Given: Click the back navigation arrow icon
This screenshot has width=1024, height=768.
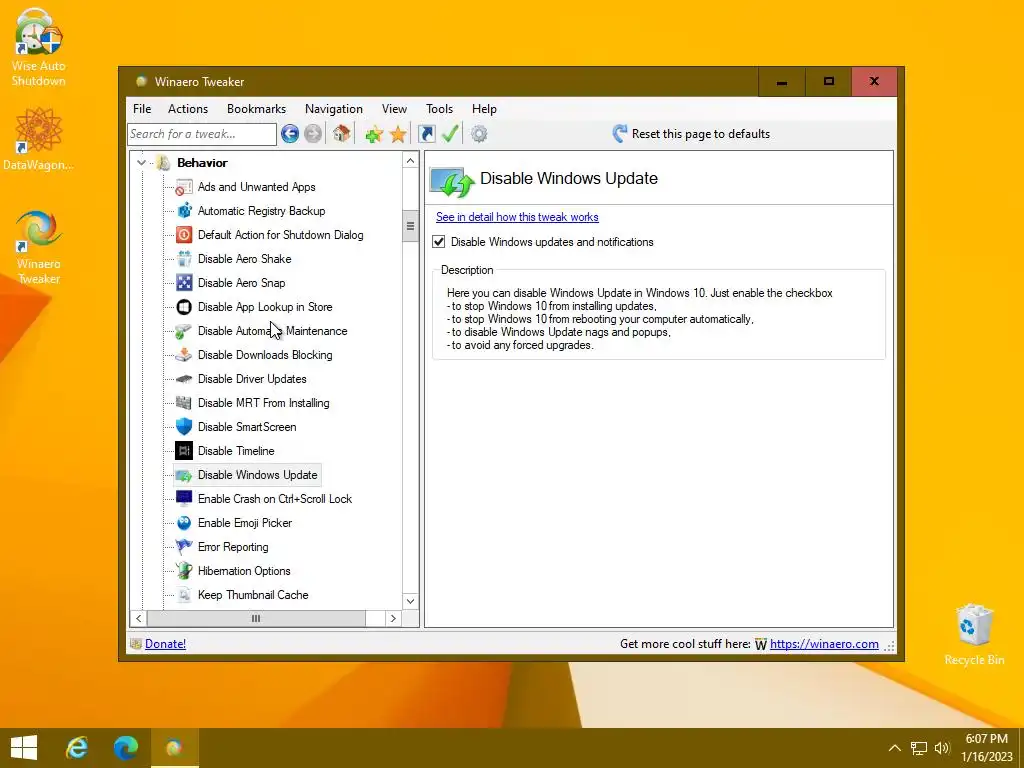Looking at the screenshot, I should pyautogui.click(x=290, y=134).
